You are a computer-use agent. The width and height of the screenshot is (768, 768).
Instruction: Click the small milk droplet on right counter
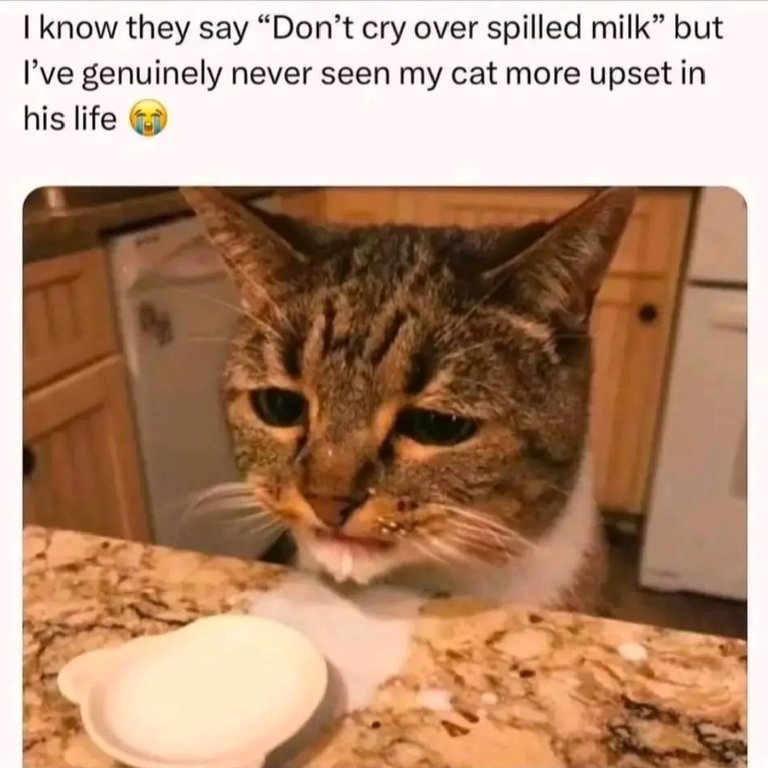click(632, 652)
